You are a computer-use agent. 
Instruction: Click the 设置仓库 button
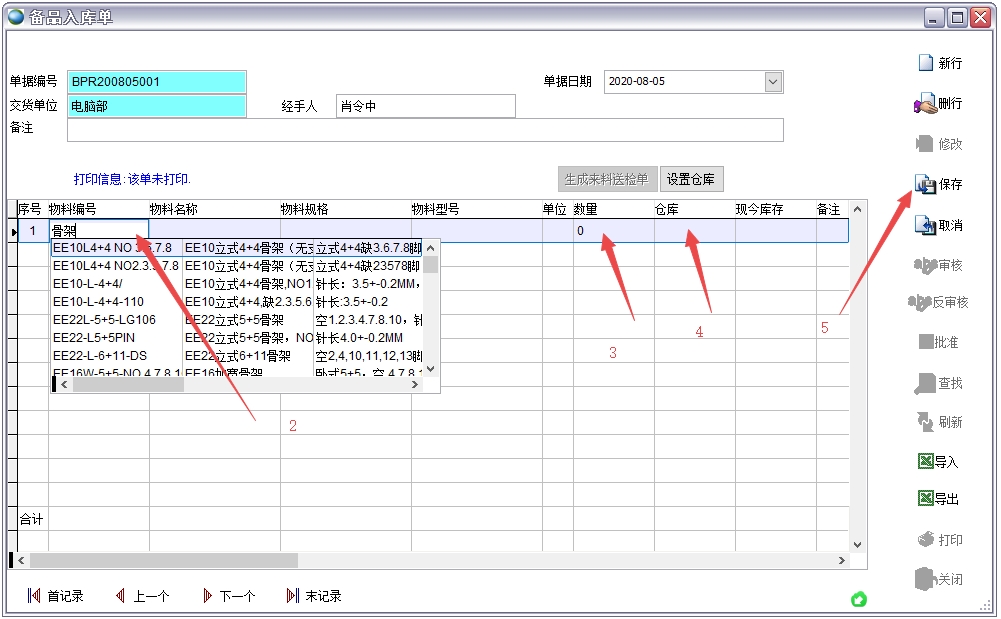point(691,180)
